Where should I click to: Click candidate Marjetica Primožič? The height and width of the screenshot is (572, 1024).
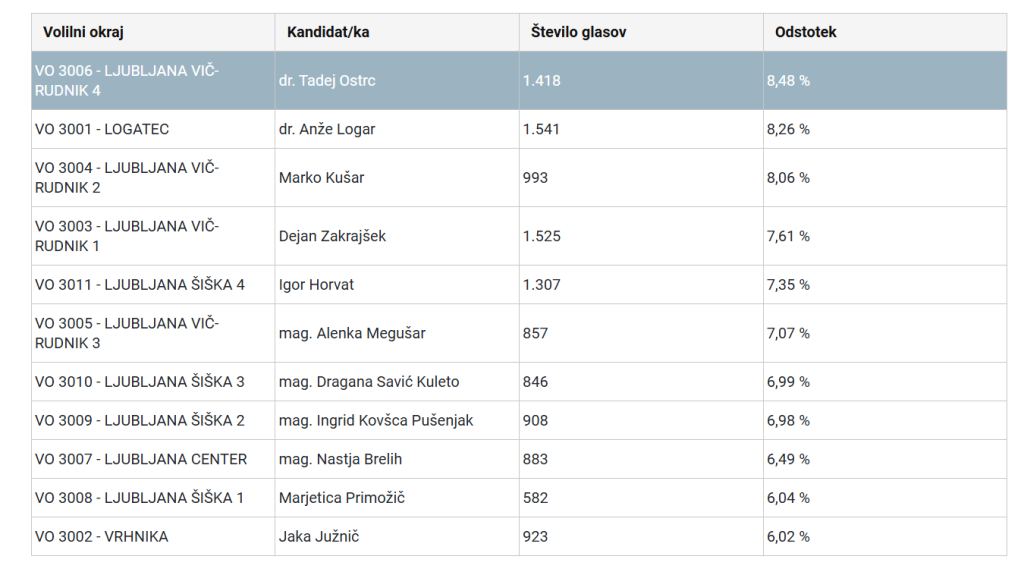[341, 498]
